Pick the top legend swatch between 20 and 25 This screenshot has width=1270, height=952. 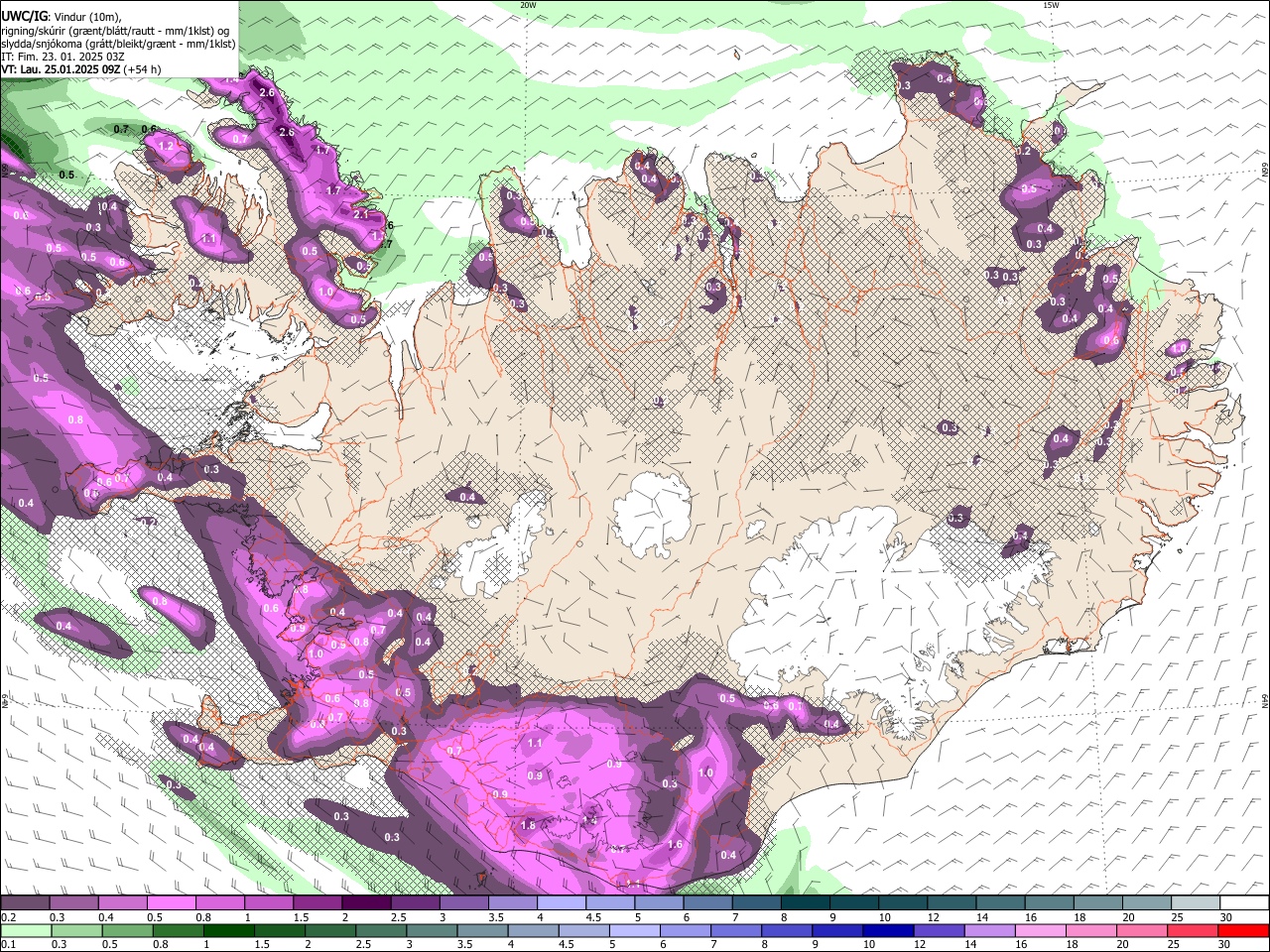[1147, 903]
